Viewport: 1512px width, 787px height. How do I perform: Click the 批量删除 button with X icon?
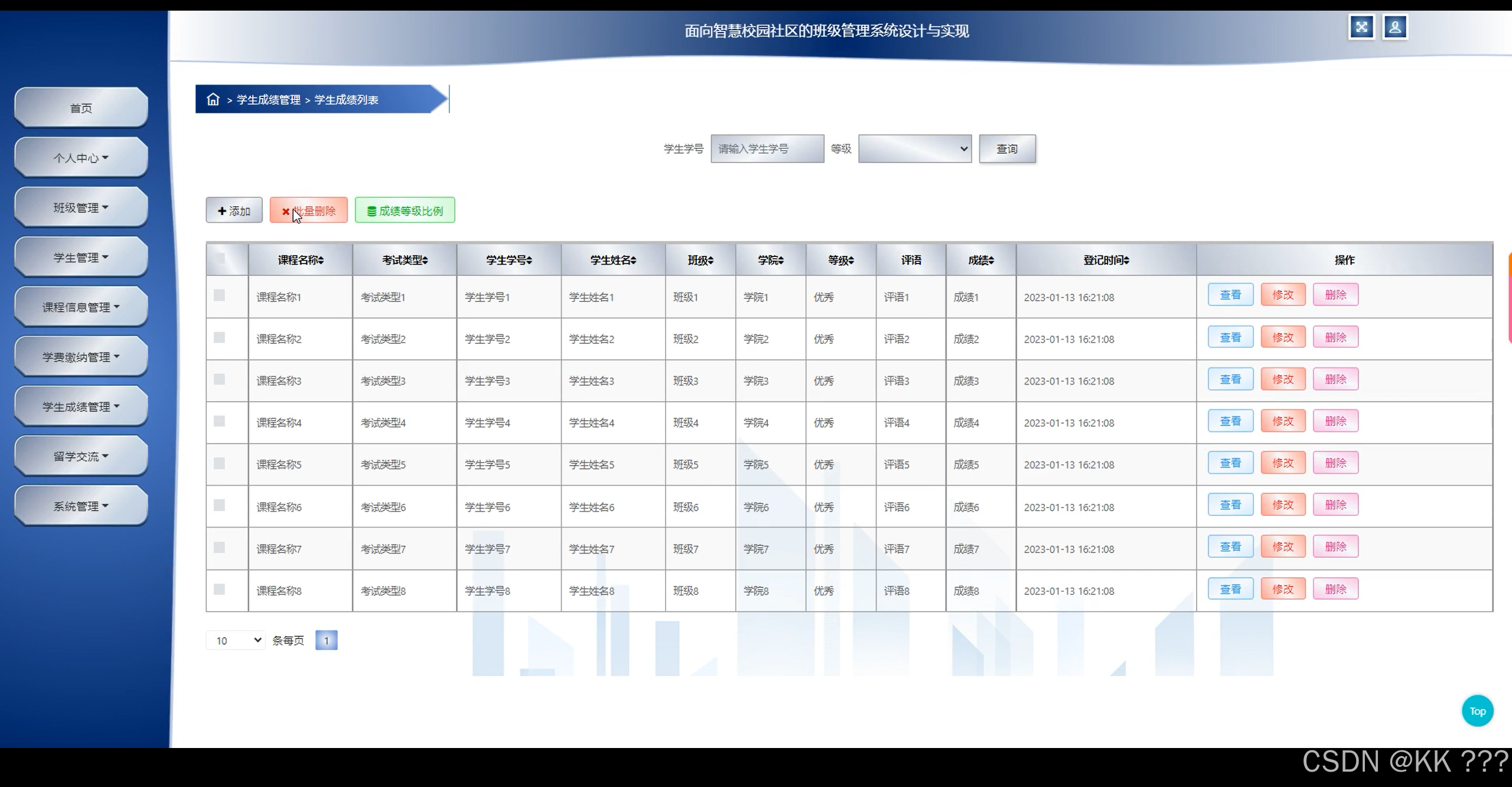pyautogui.click(x=308, y=210)
